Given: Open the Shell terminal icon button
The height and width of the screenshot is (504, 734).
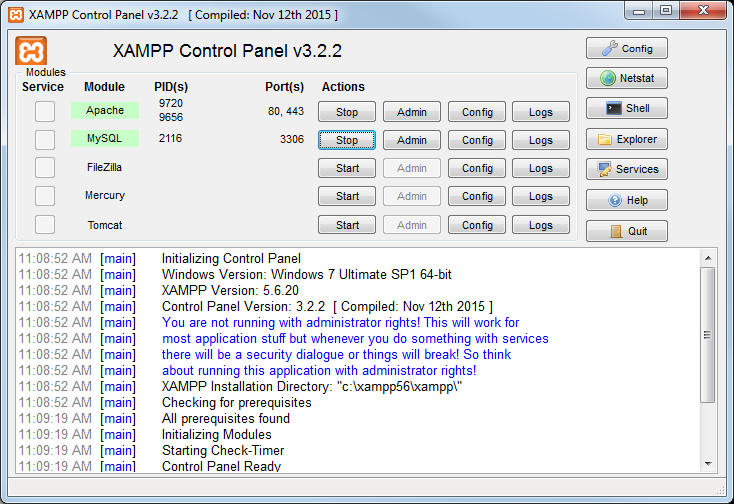Looking at the screenshot, I should [626, 108].
